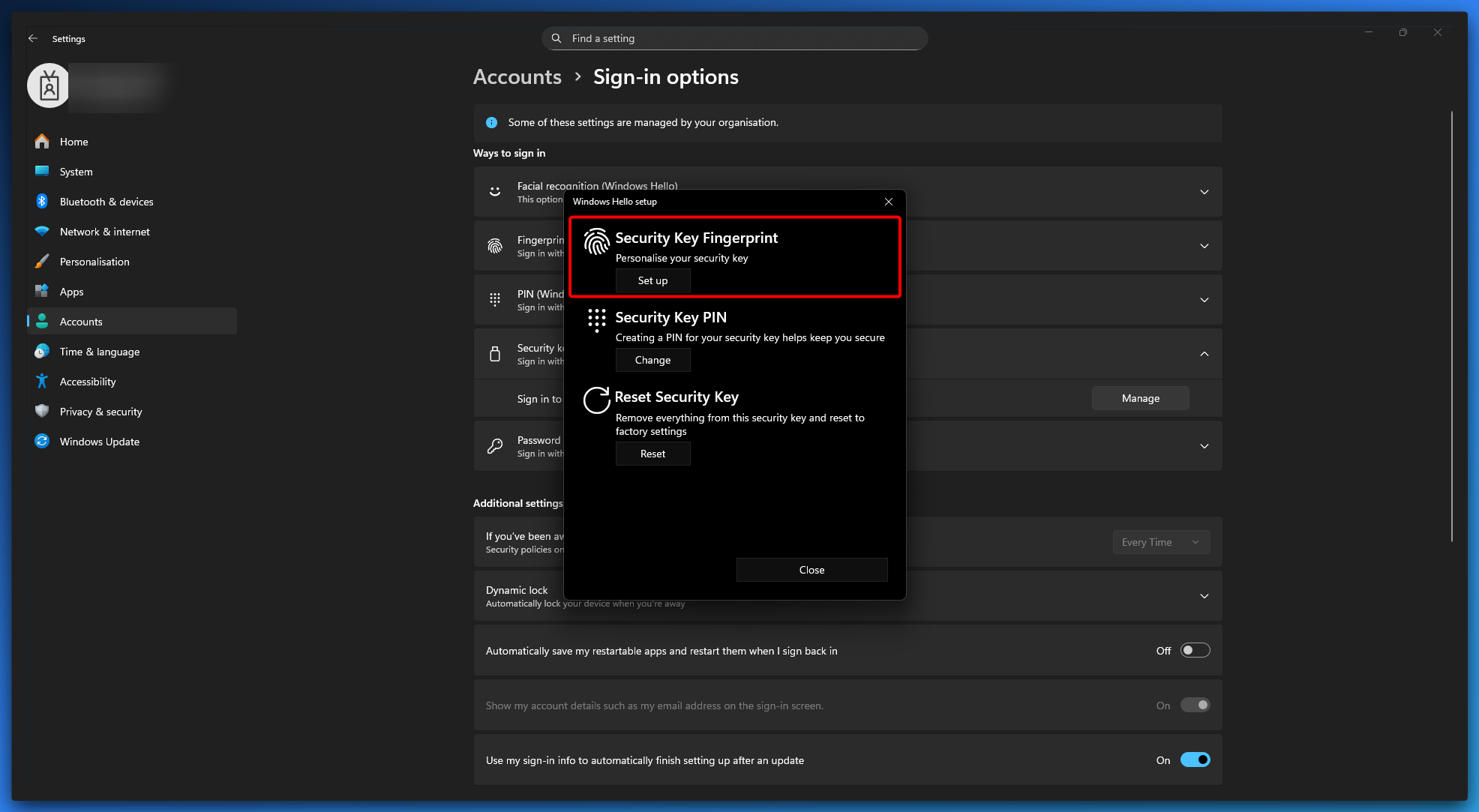Click the Bluetooth & devices sidebar icon

pyautogui.click(x=42, y=202)
